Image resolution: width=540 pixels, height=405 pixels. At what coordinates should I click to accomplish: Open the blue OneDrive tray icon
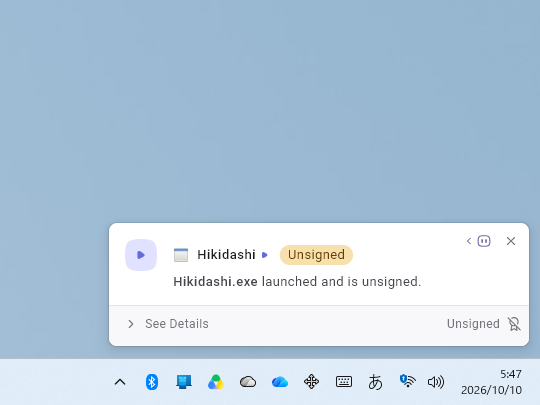[280, 382]
